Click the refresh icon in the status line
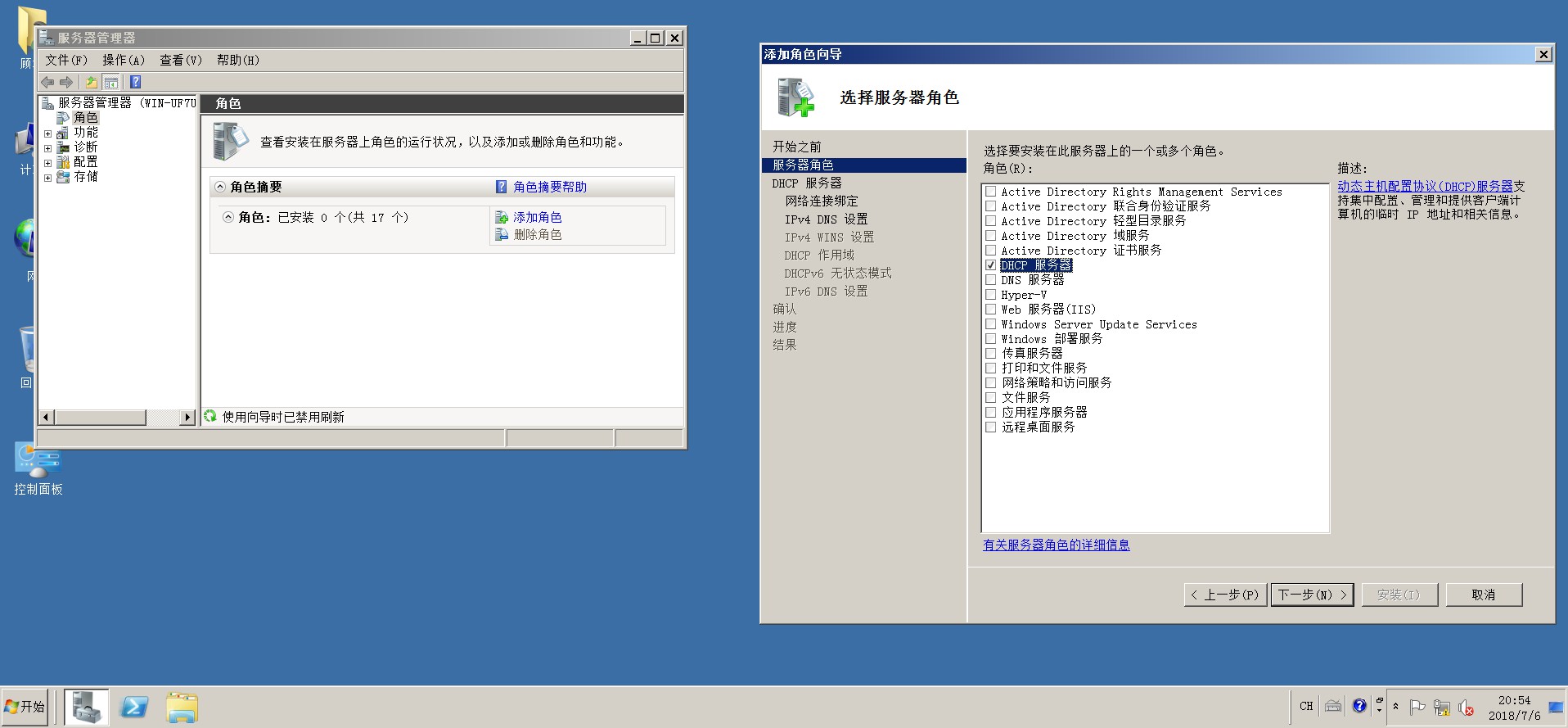The image size is (1568, 728). [210, 416]
